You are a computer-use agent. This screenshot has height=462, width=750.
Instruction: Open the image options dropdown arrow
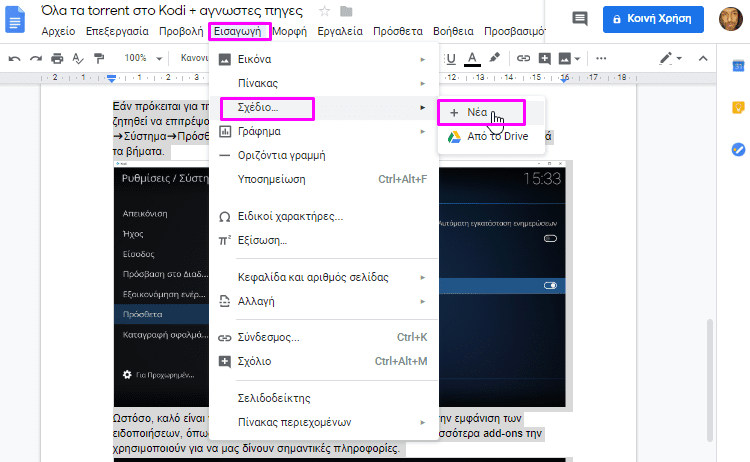577,59
